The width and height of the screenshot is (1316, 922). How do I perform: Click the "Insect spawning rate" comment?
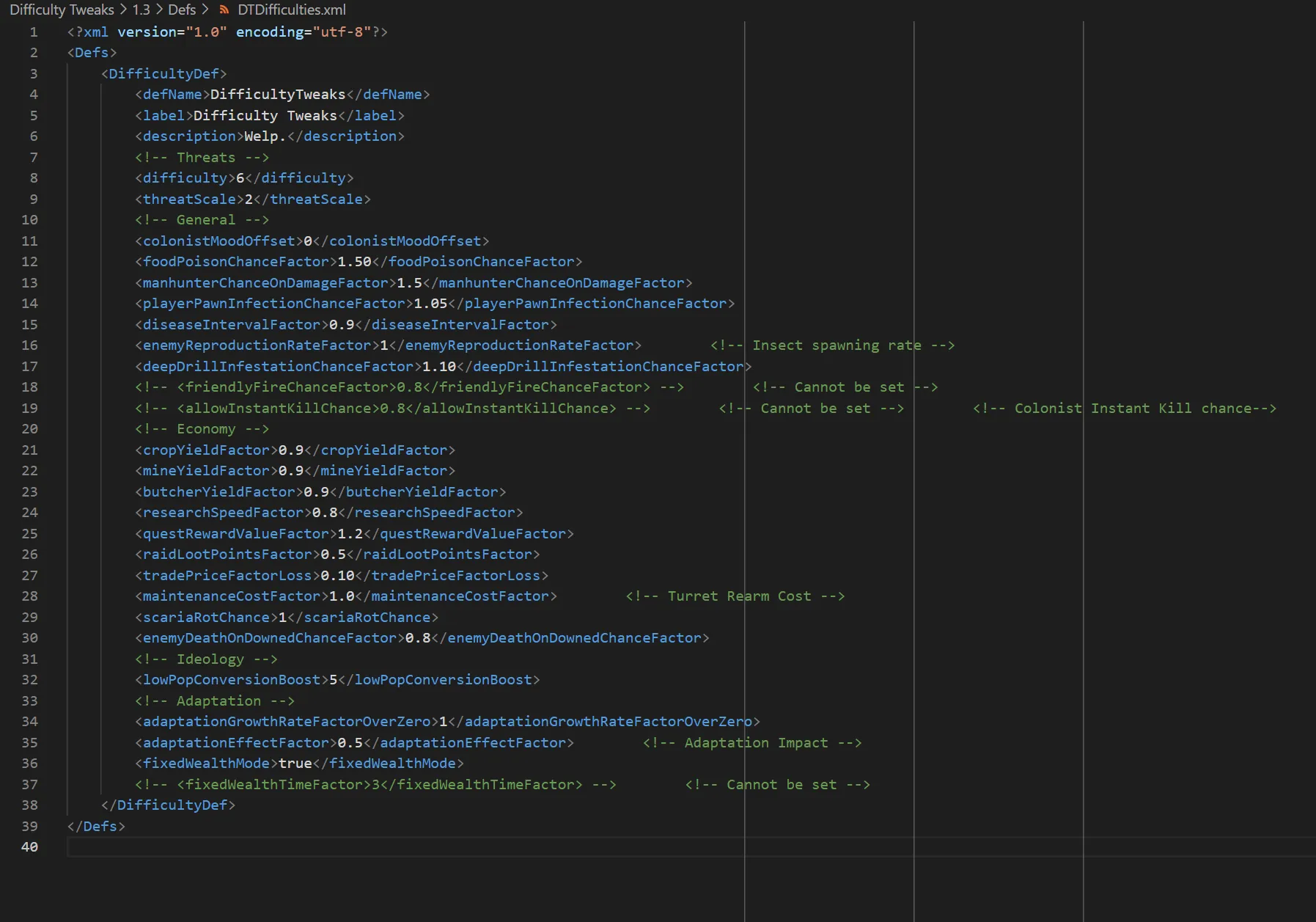point(832,345)
